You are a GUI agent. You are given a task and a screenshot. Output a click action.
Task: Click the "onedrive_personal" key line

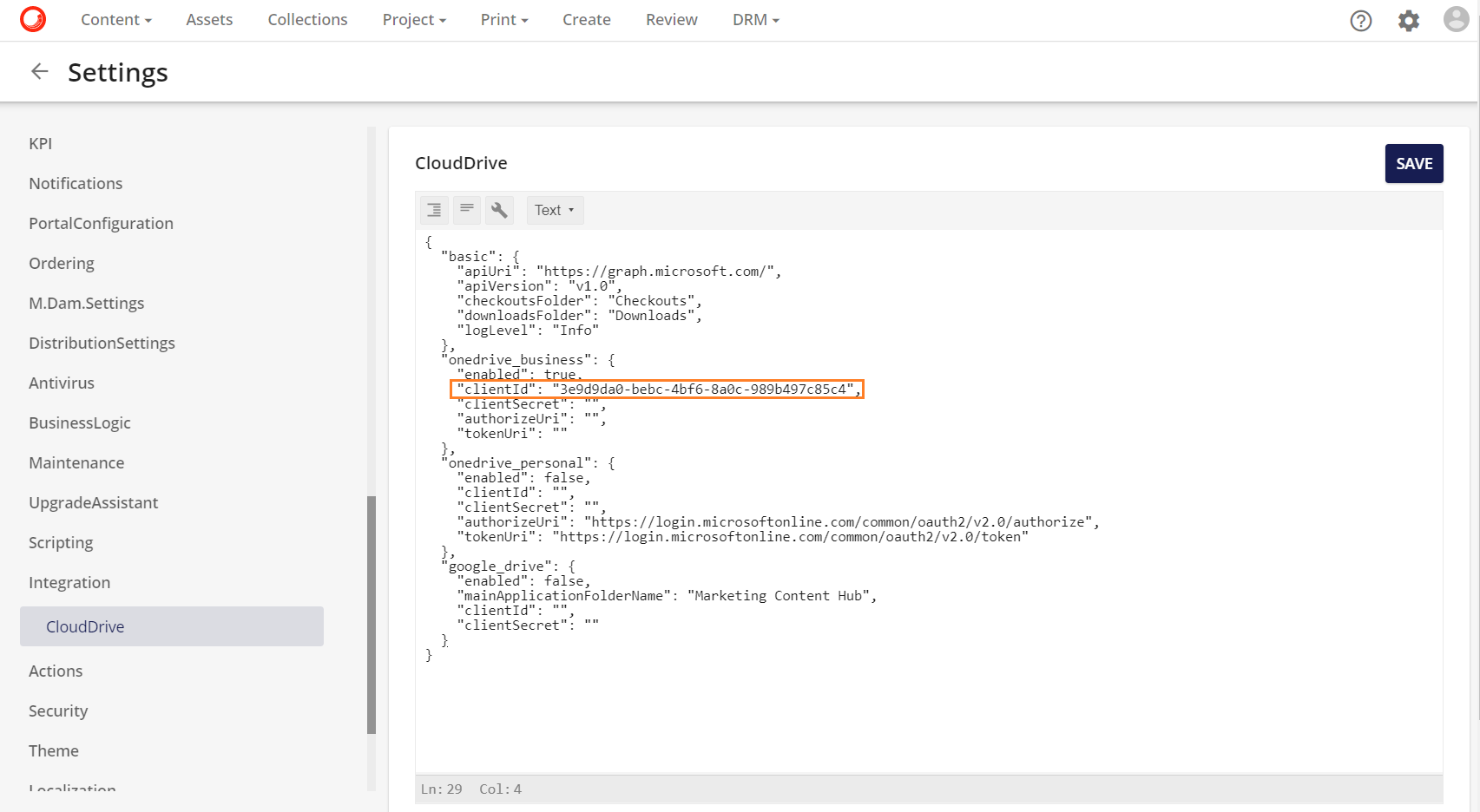click(528, 463)
